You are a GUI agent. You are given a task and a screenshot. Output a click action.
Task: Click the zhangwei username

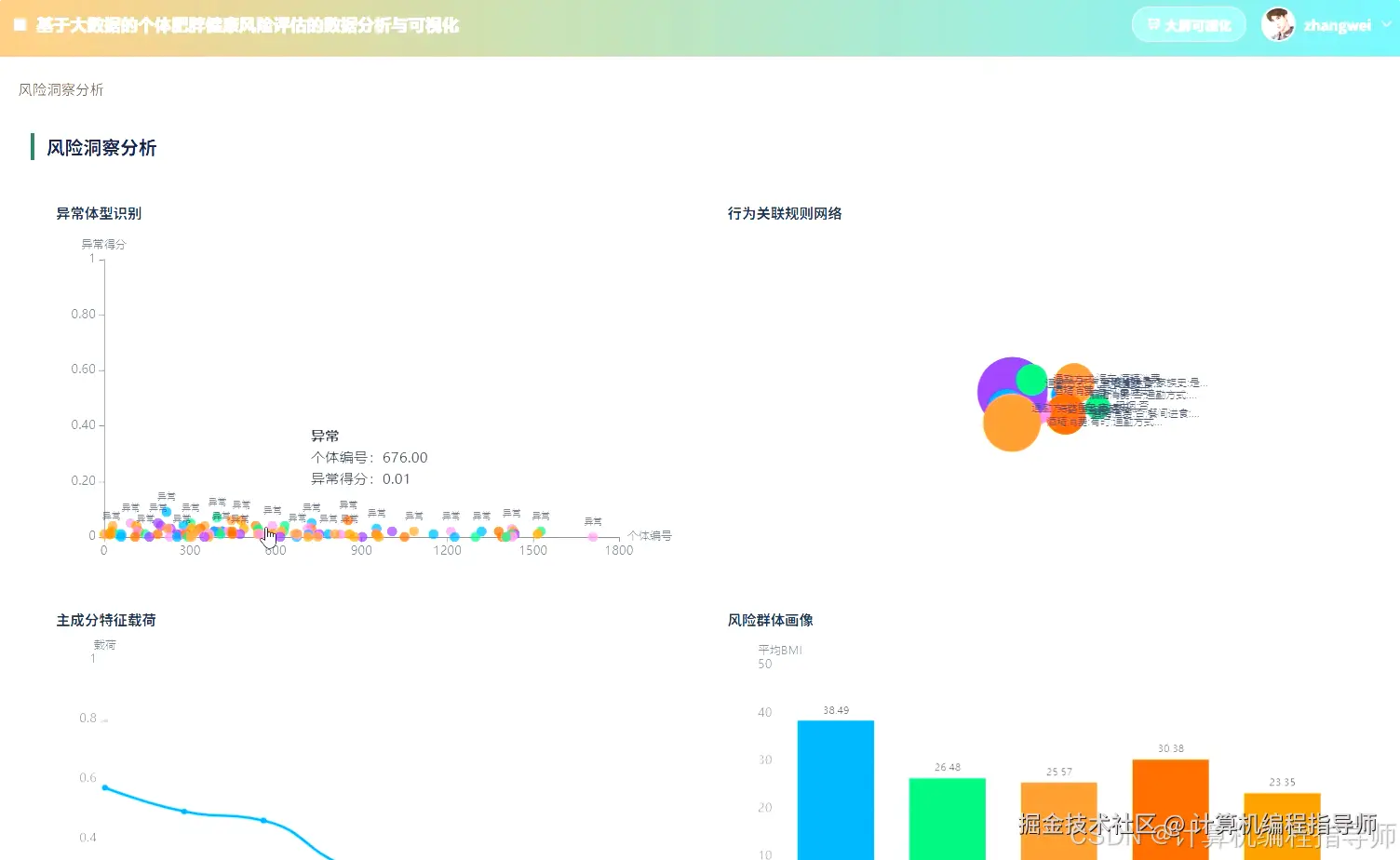(1337, 25)
